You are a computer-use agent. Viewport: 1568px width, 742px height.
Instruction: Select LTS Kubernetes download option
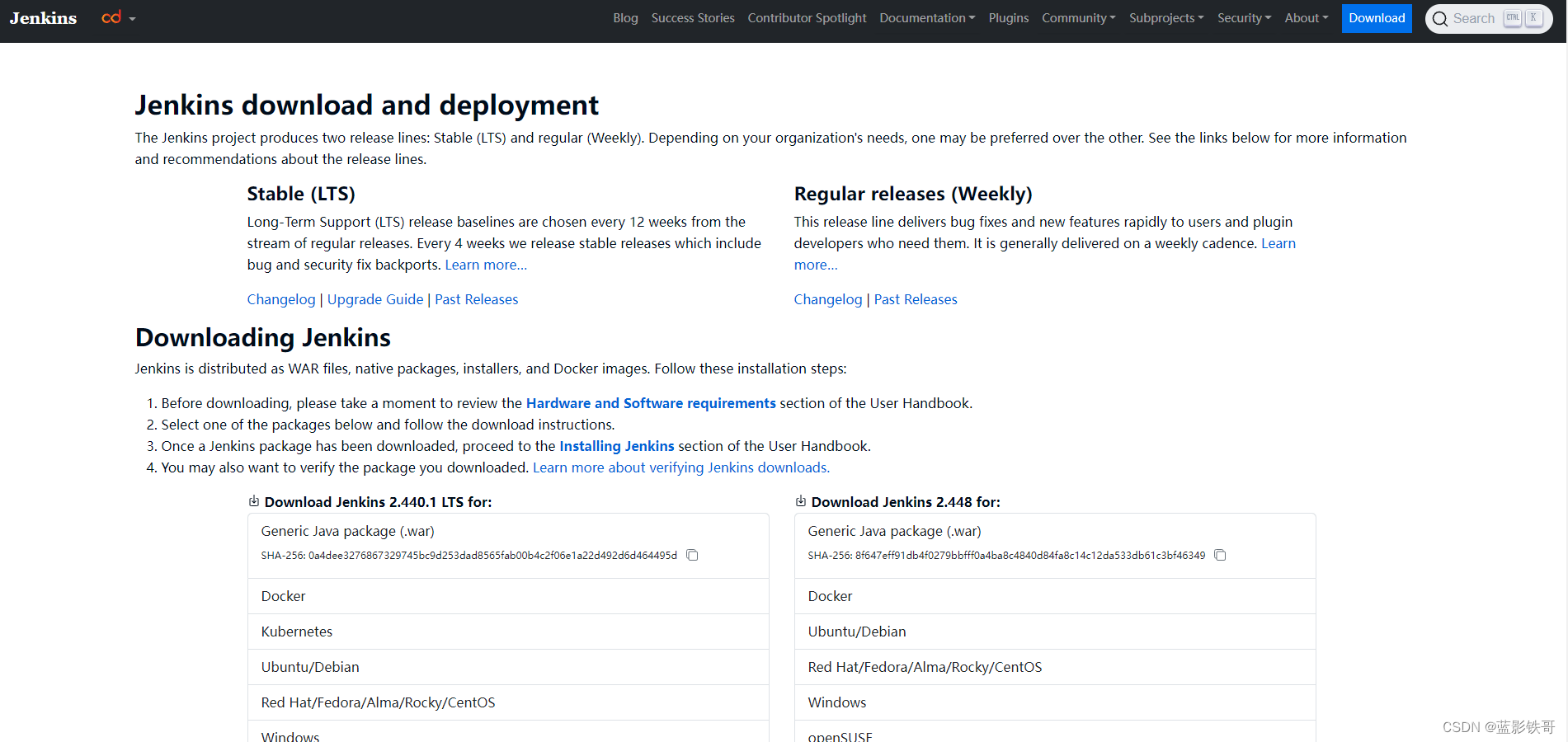(508, 632)
